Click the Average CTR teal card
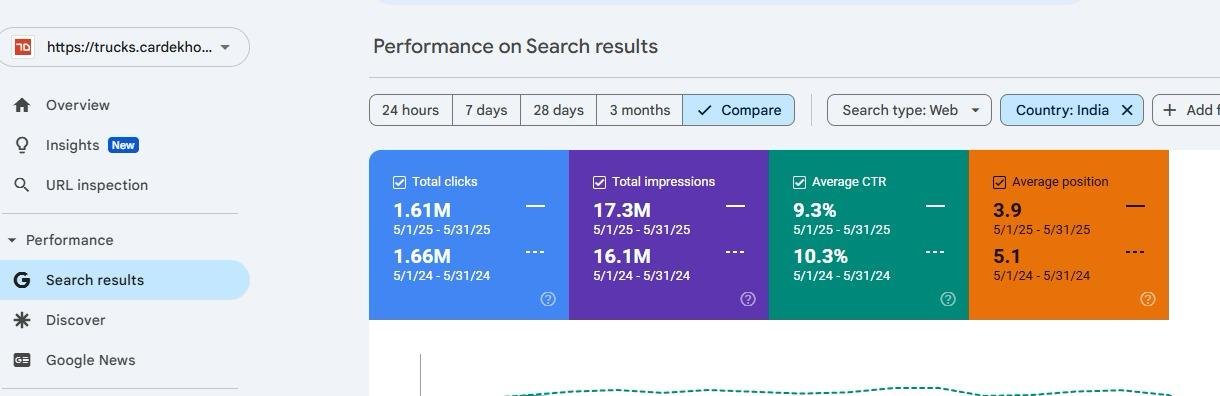 click(869, 235)
